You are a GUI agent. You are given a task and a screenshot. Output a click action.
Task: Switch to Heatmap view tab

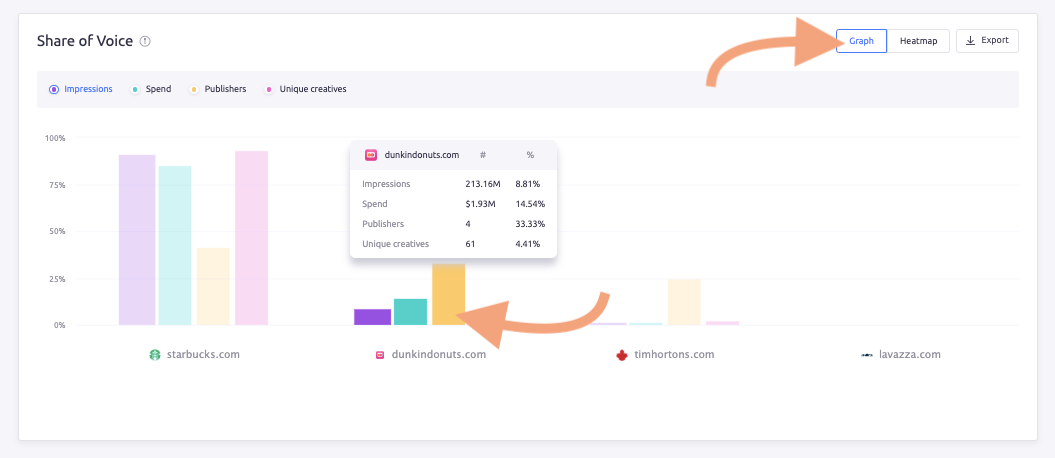point(918,41)
